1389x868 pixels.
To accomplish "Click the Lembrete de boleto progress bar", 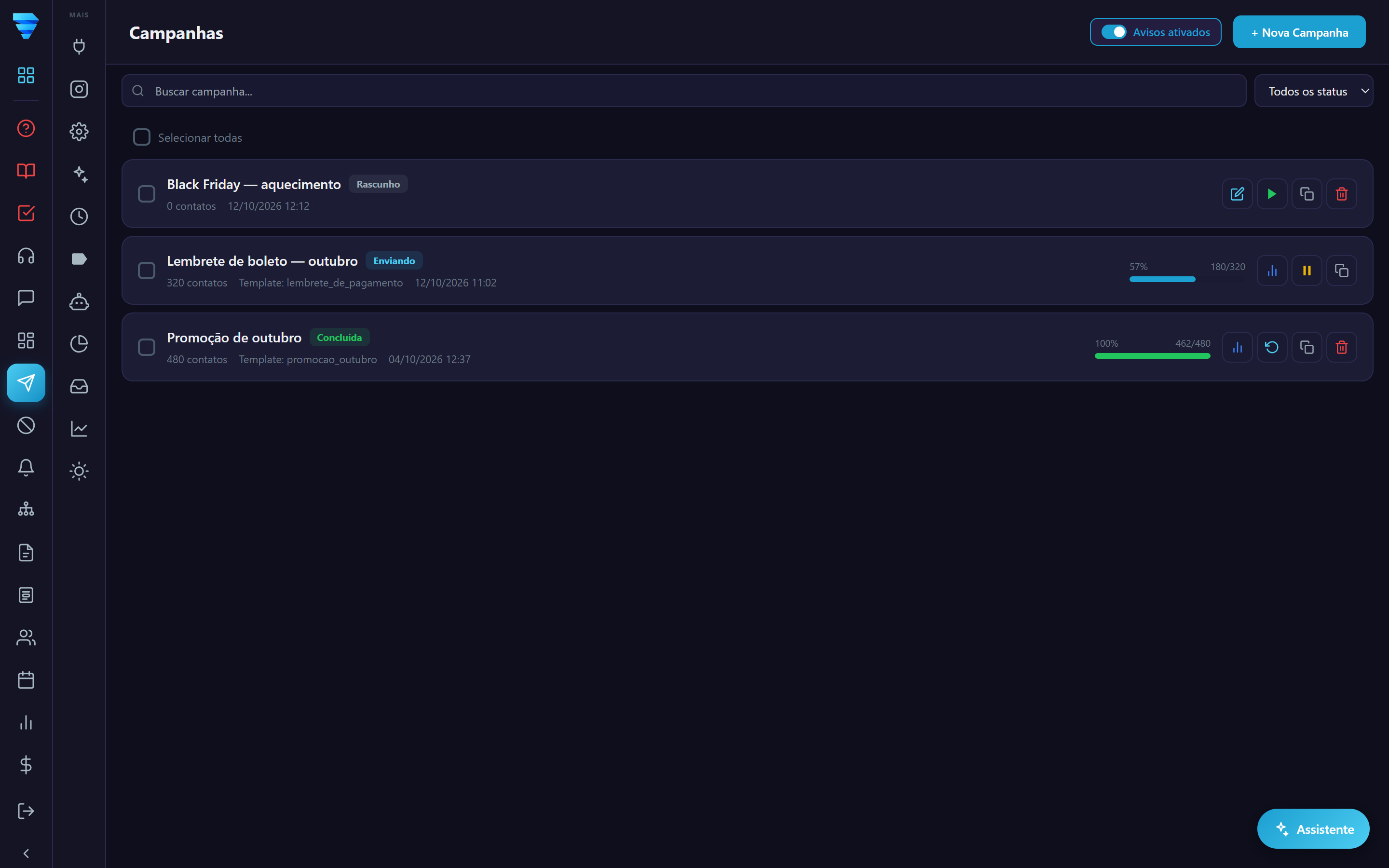I will click(1187, 279).
